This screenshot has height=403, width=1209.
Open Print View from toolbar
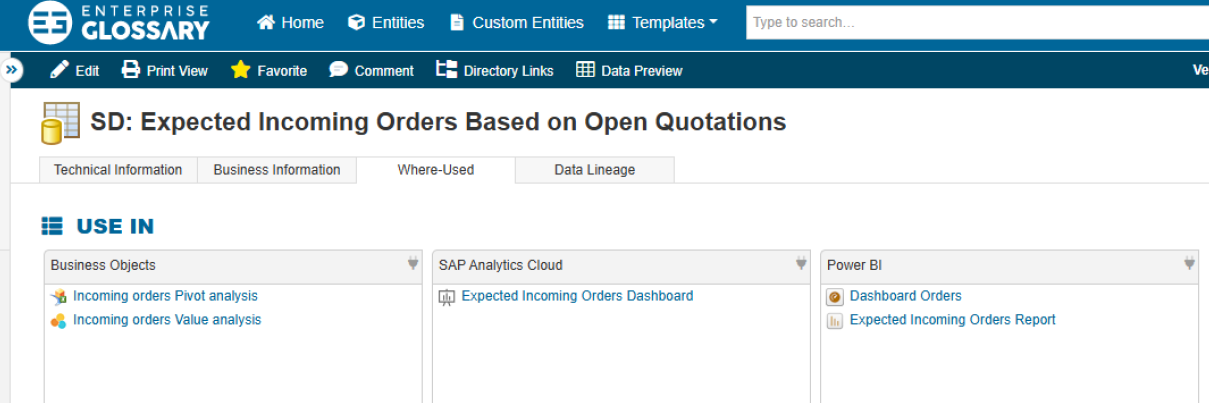165,70
